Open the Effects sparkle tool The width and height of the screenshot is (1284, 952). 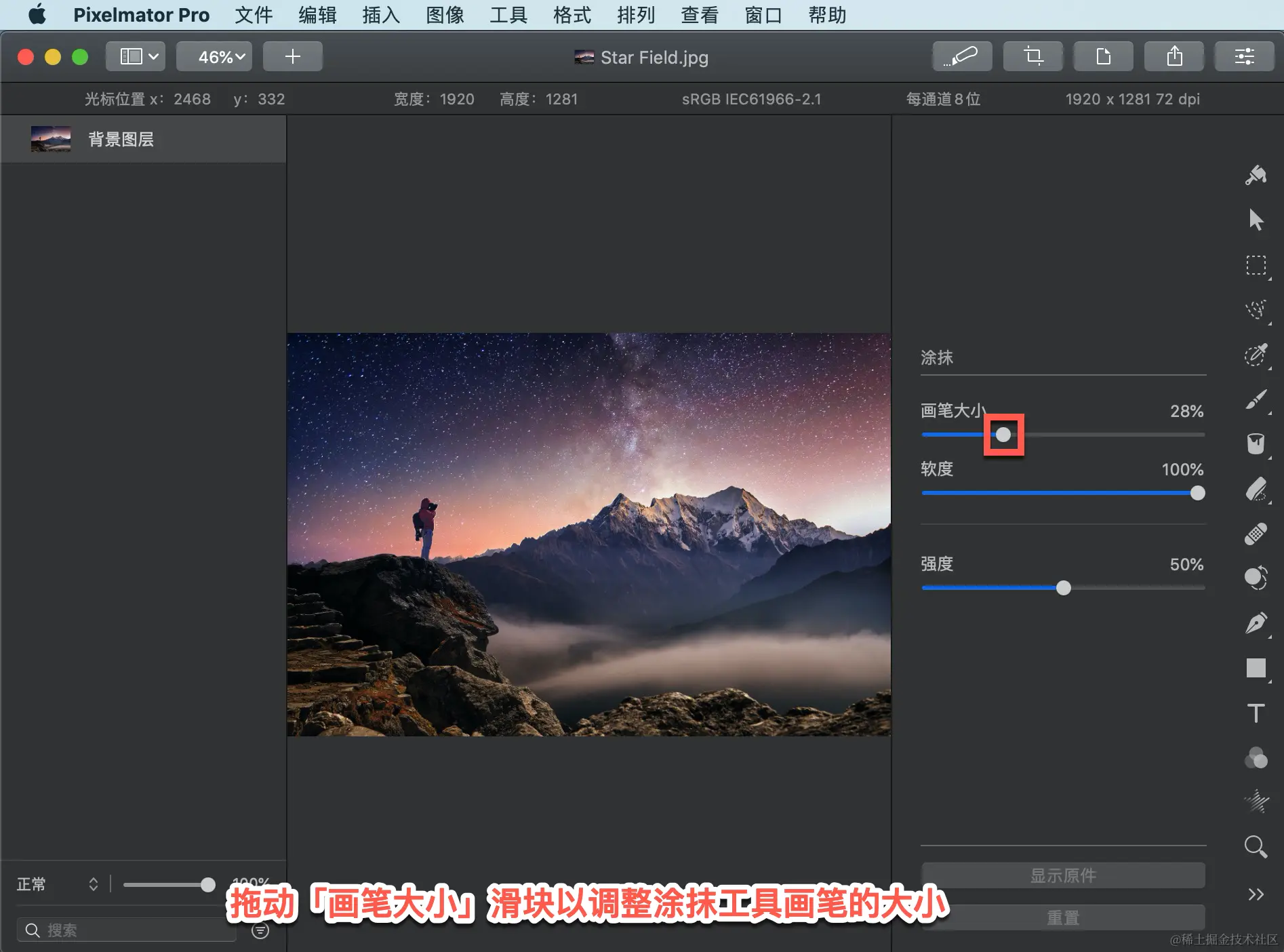coord(1256,801)
